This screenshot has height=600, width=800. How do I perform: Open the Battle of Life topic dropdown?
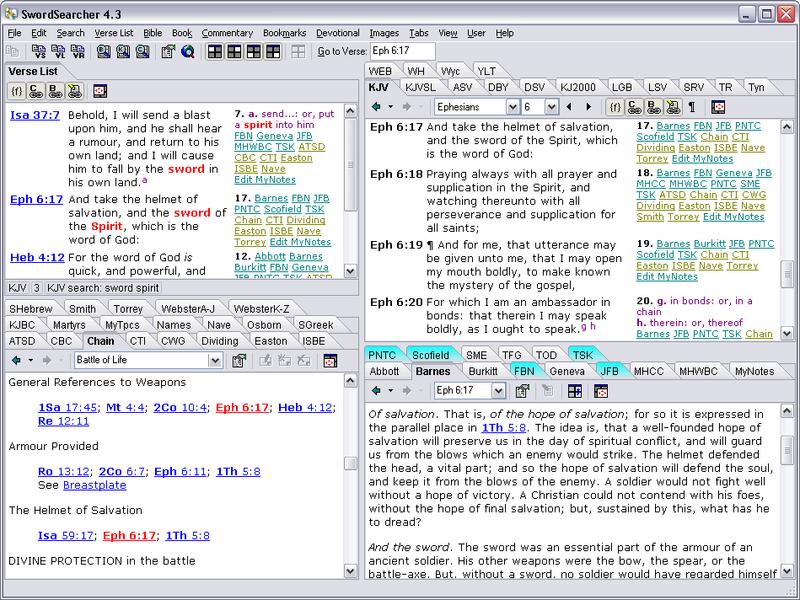pos(215,361)
